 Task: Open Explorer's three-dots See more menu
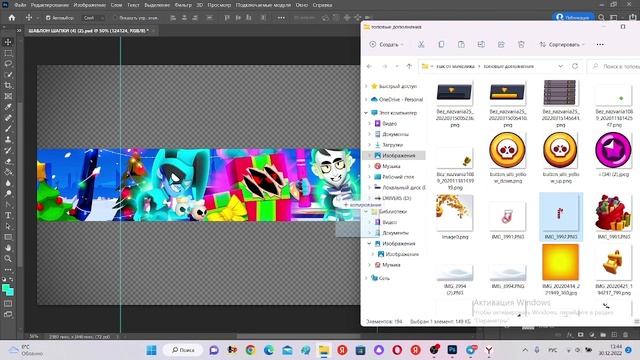click(600, 44)
